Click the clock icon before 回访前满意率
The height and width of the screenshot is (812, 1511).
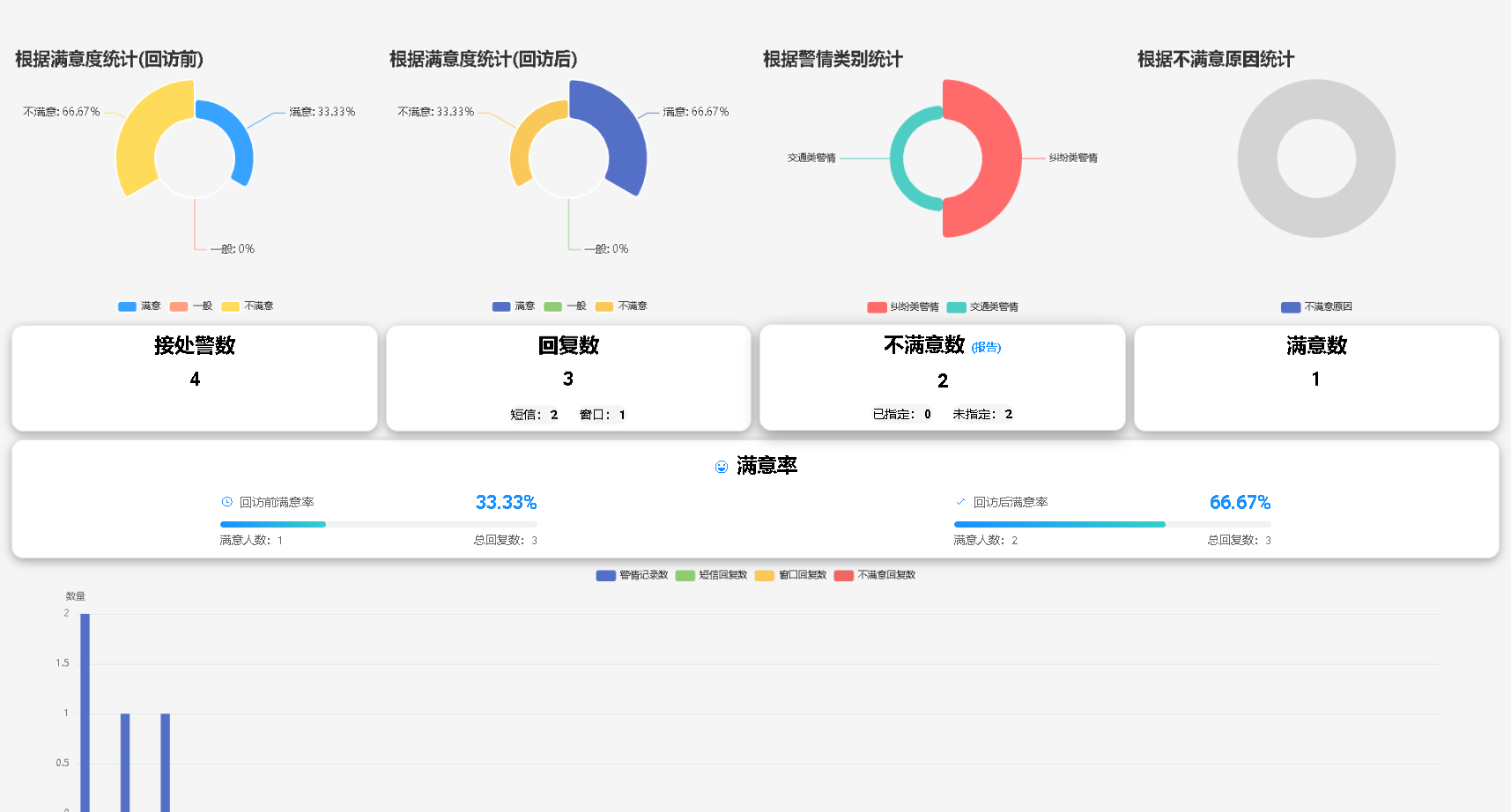click(226, 501)
